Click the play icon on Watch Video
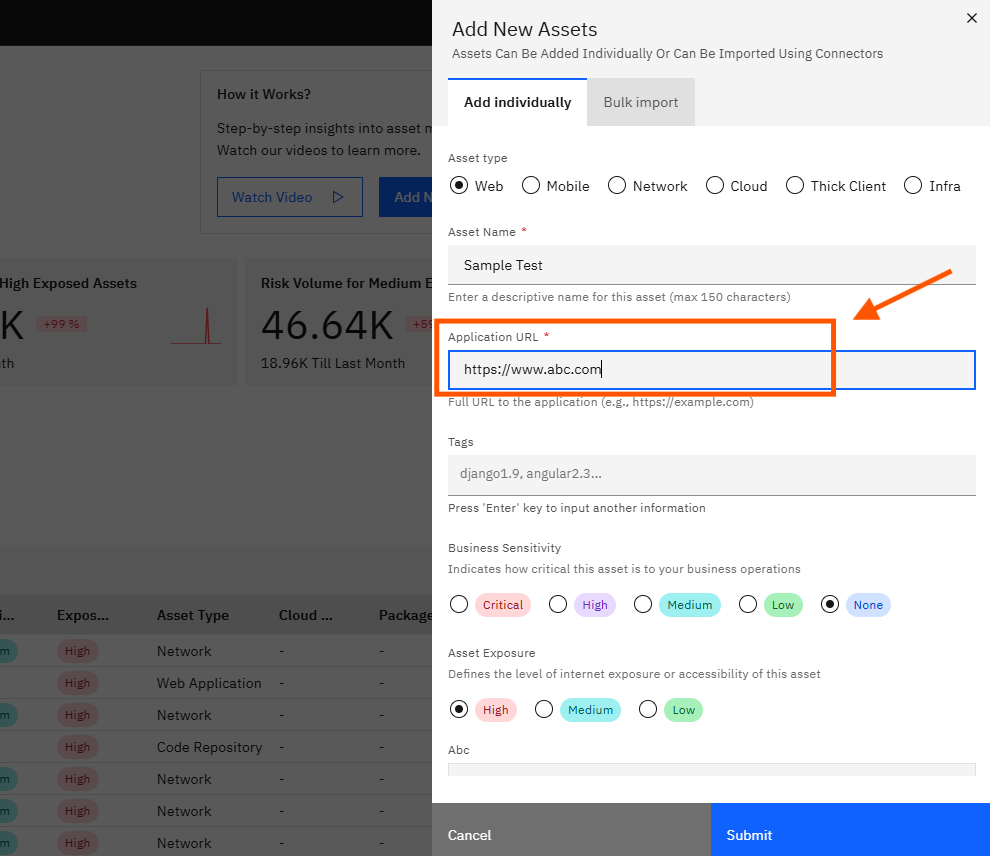990x856 pixels. click(338, 197)
